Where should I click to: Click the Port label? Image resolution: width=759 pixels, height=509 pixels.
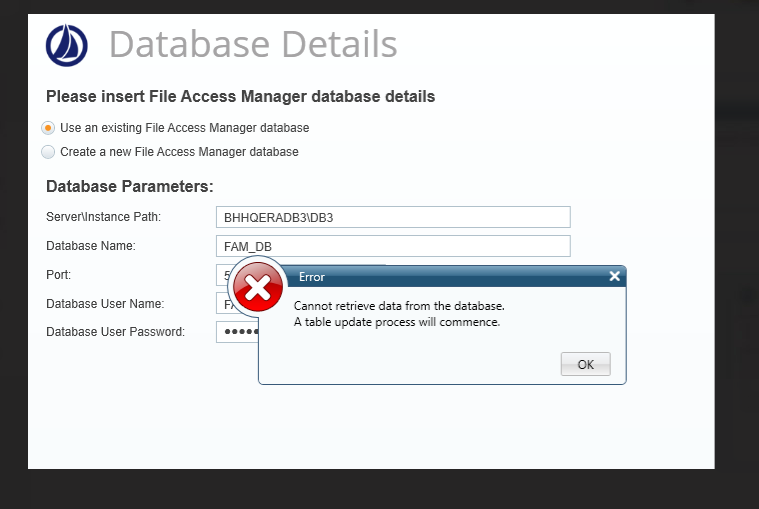58,274
